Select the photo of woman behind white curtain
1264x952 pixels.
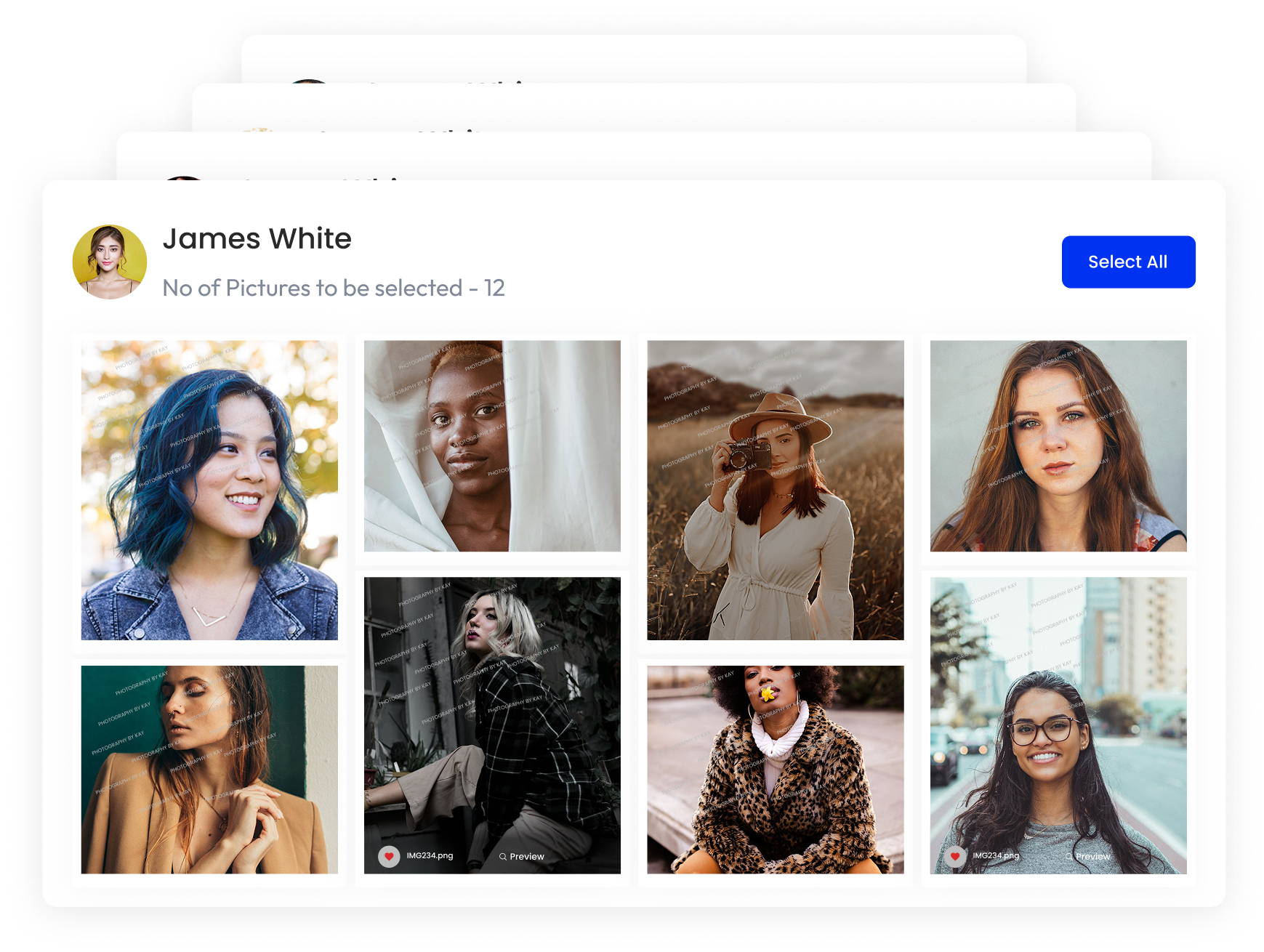pyautogui.click(x=492, y=445)
